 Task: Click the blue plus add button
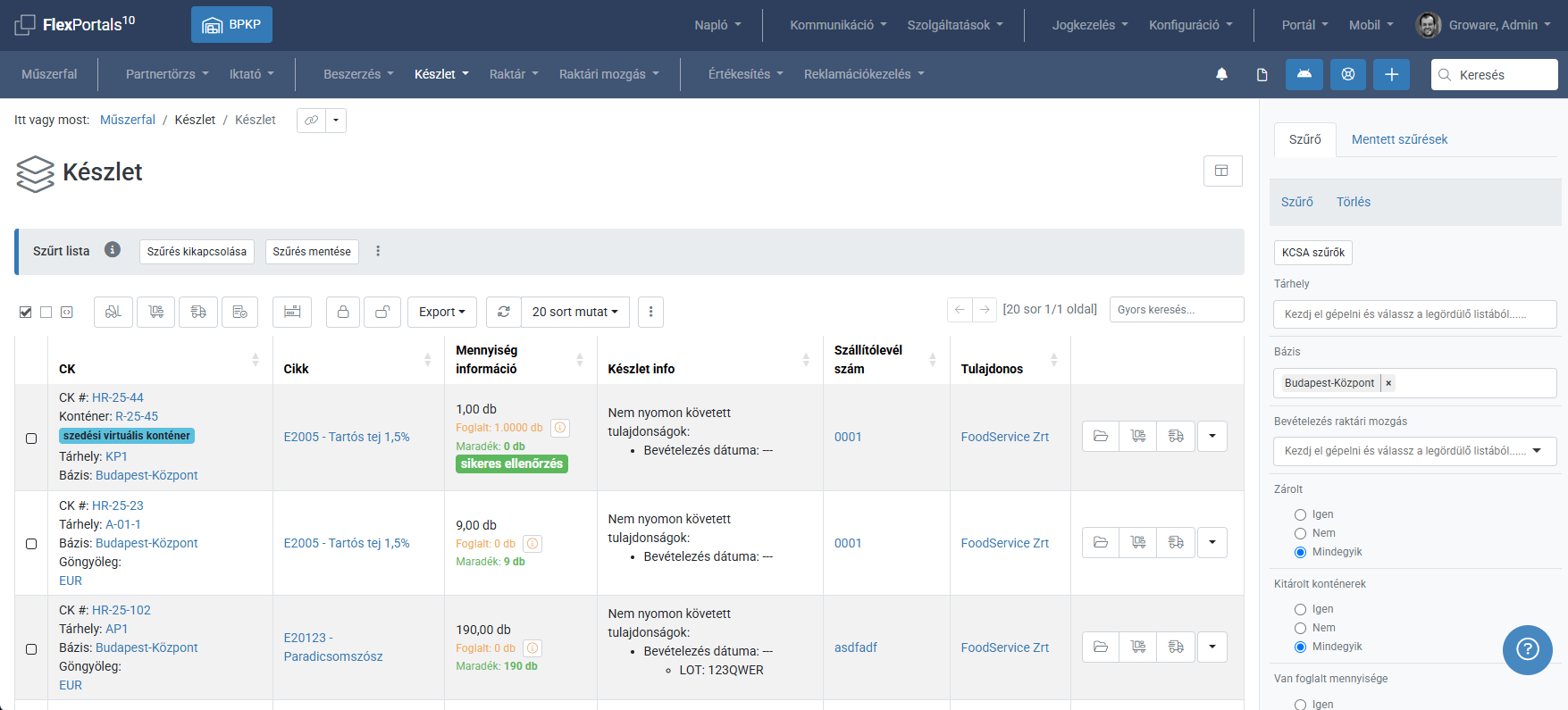pyautogui.click(x=1392, y=74)
